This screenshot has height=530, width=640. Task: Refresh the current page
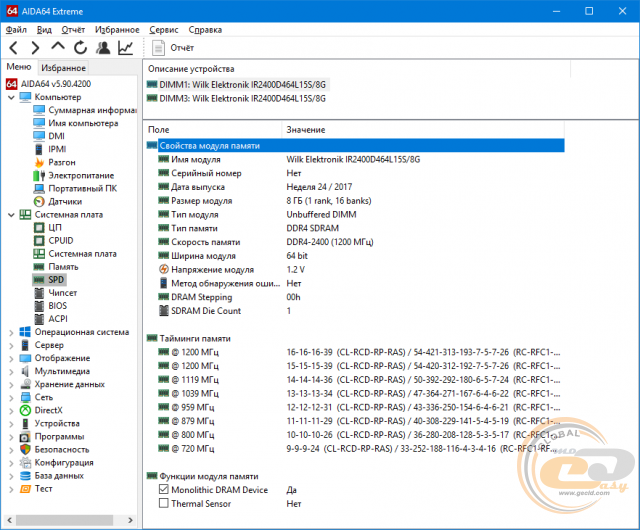pos(80,48)
